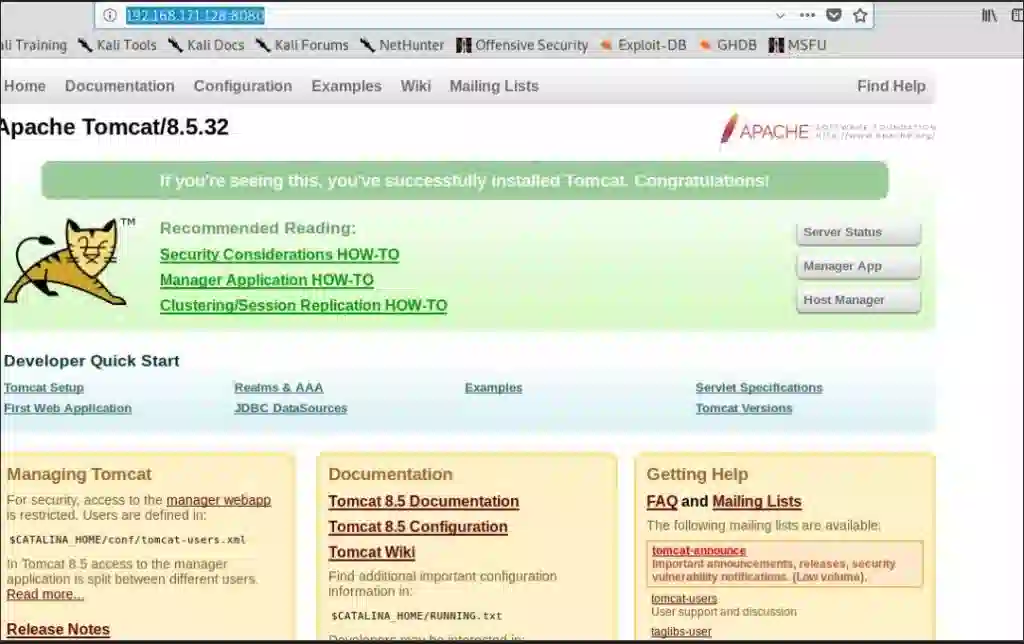This screenshot has height=644, width=1024.
Task: Open the Mailing Lists link under Getting Help
Action: pos(757,502)
